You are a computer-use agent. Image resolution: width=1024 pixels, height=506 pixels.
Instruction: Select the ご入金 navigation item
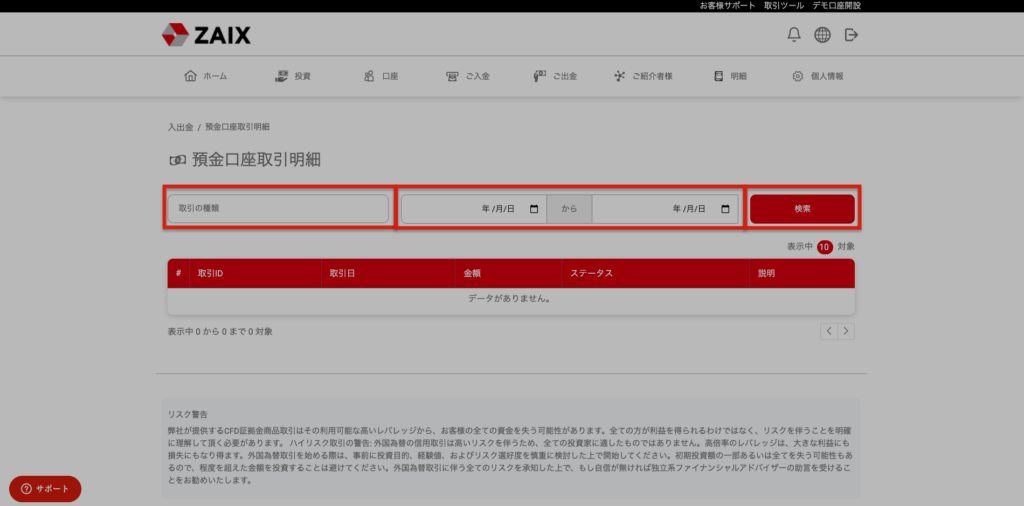[468, 76]
